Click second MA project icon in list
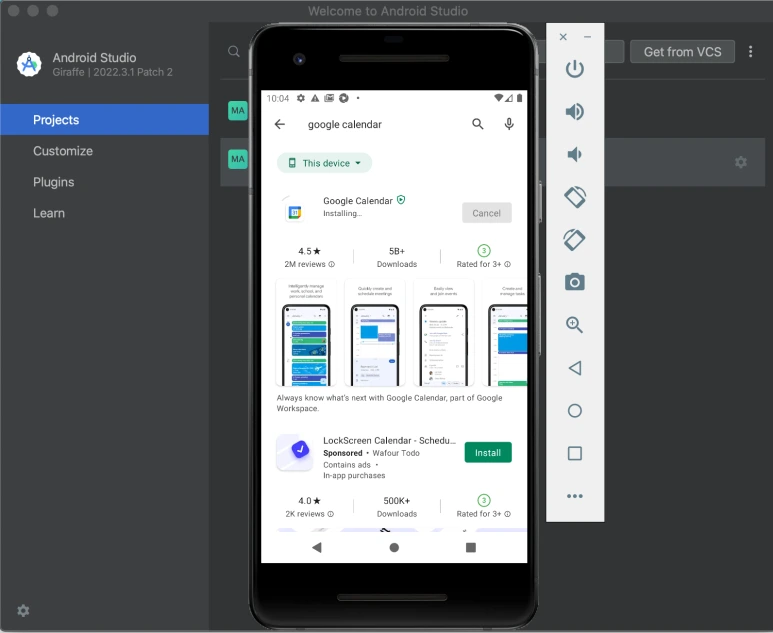Viewport: 773px width, 633px height. (x=238, y=159)
